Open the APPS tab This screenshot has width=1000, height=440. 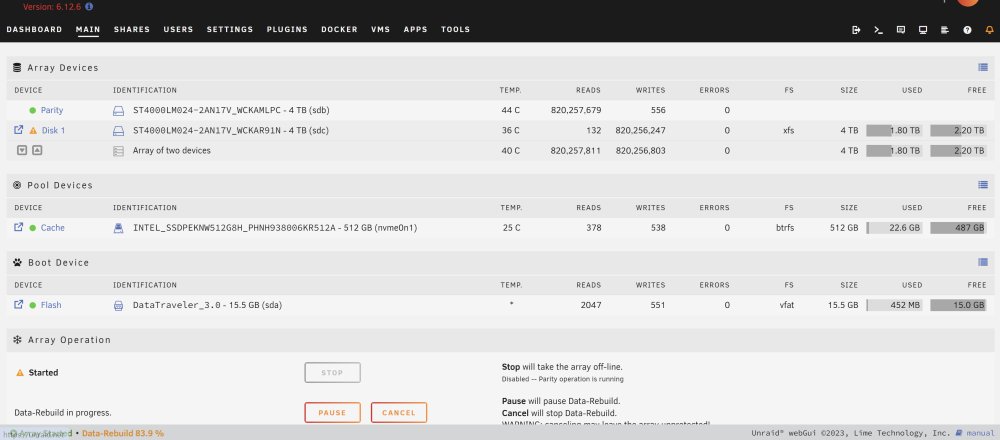(x=416, y=29)
